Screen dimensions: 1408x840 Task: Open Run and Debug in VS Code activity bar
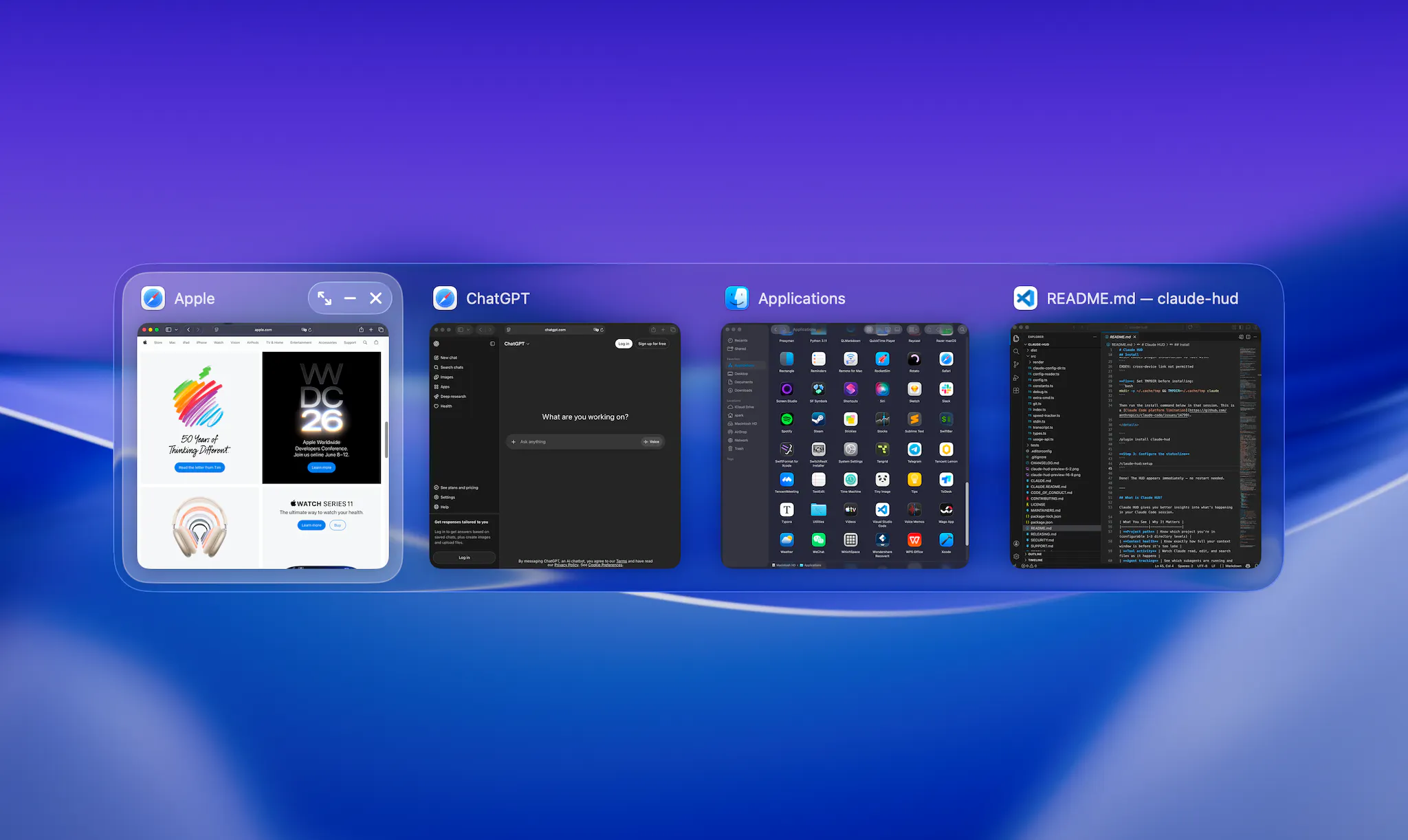(x=1016, y=377)
